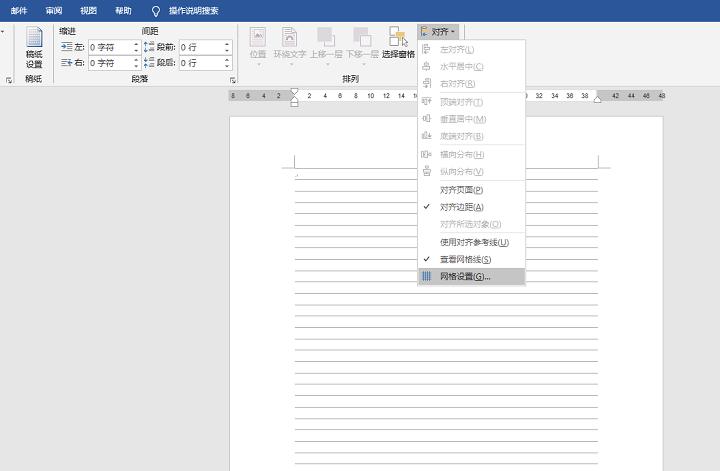Click the 横向分布 distribute horizontally icon
The height and width of the screenshot is (471, 720).
tap(427, 154)
